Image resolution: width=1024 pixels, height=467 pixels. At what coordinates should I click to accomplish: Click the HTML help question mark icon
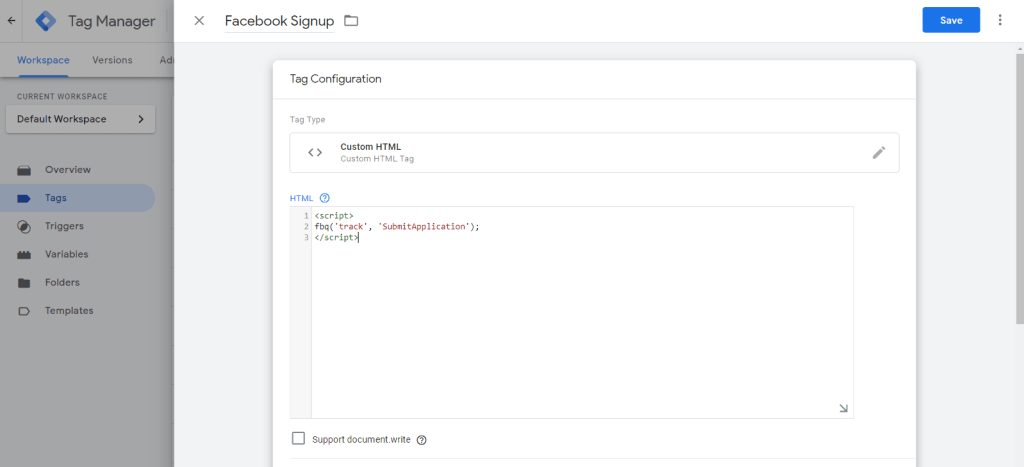324,198
